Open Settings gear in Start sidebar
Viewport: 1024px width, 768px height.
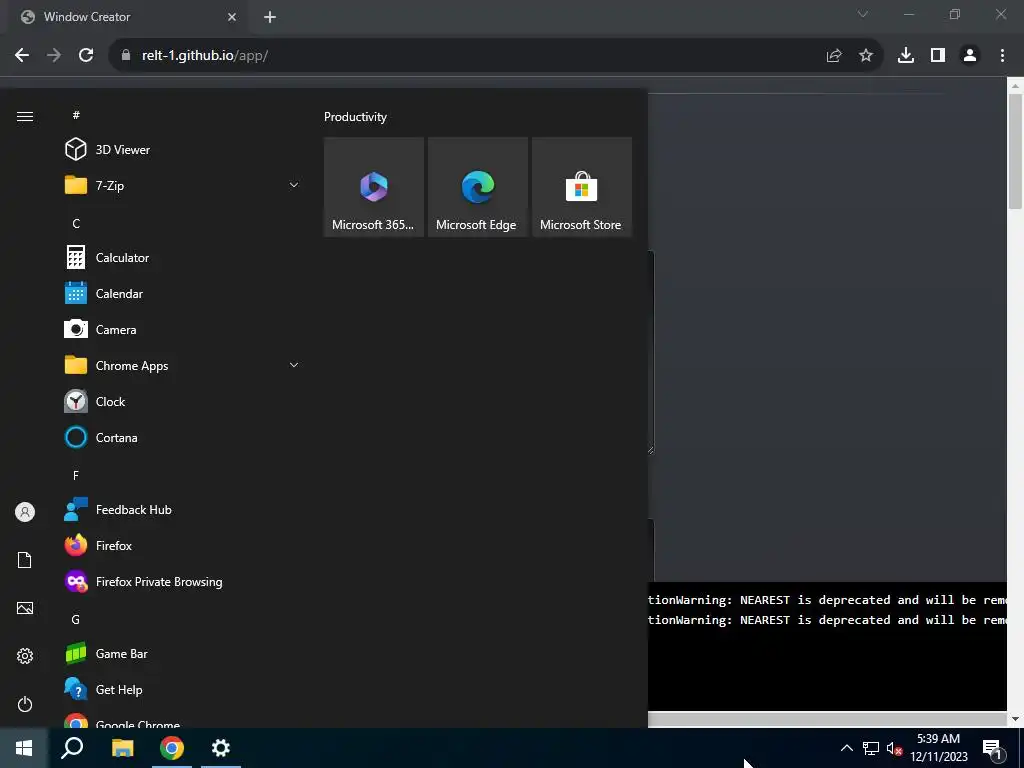click(x=25, y=656)
